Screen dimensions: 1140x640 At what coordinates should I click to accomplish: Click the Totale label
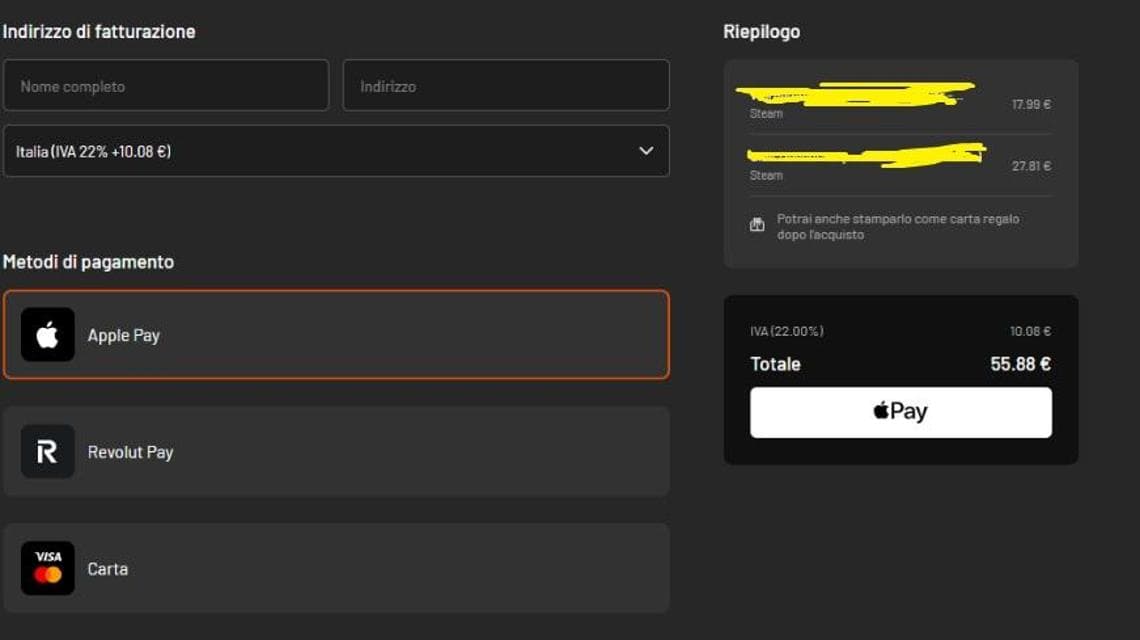[x=775, y=364]
